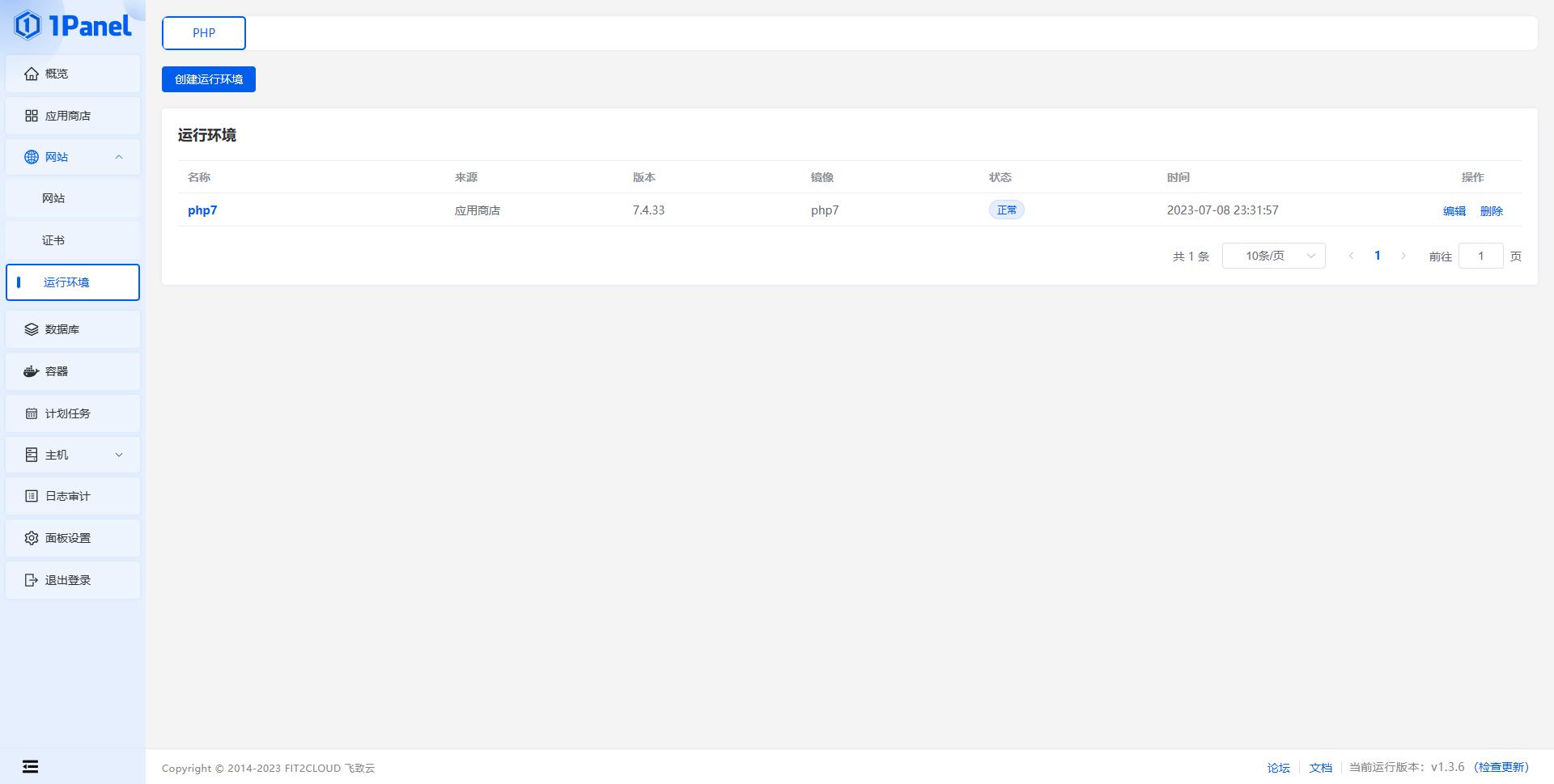Click the log icon beside 日志审计

tap(32, 496)
